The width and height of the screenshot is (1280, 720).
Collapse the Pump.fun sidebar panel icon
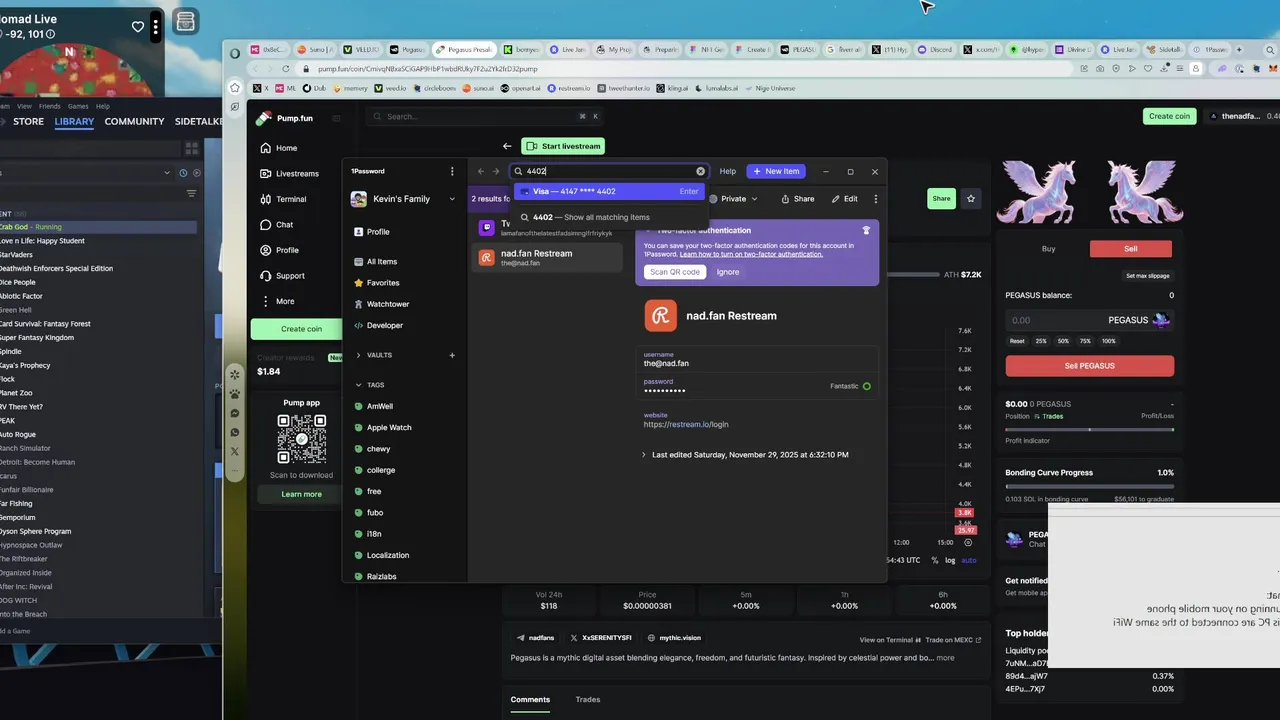tap(336, 118)
